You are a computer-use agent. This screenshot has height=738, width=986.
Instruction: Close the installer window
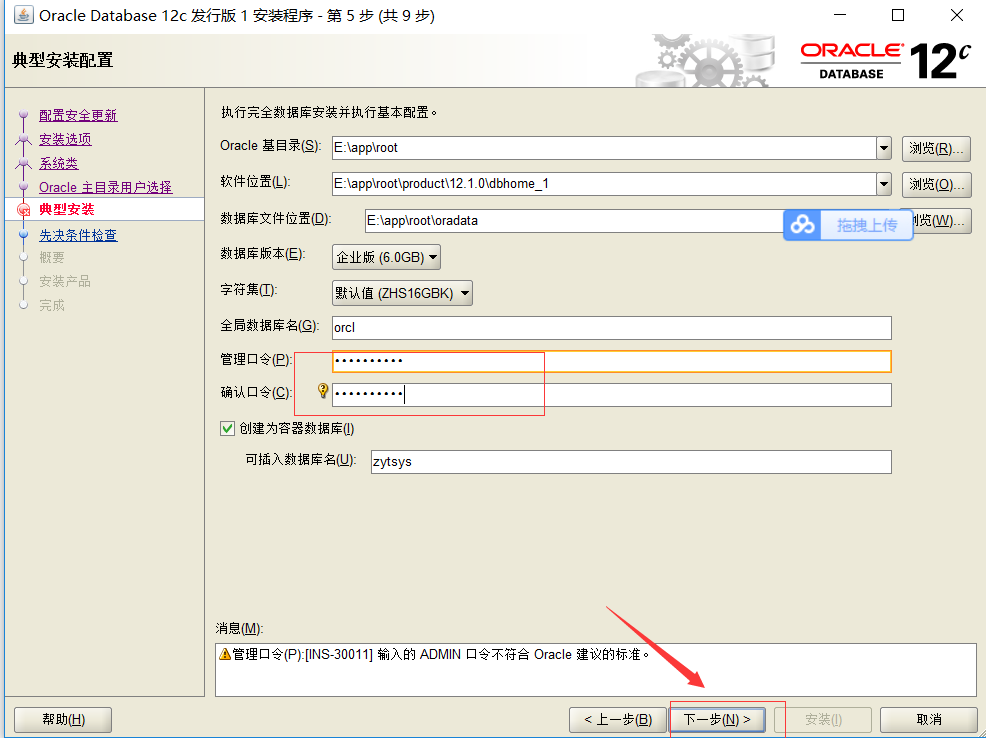point(956,15)
